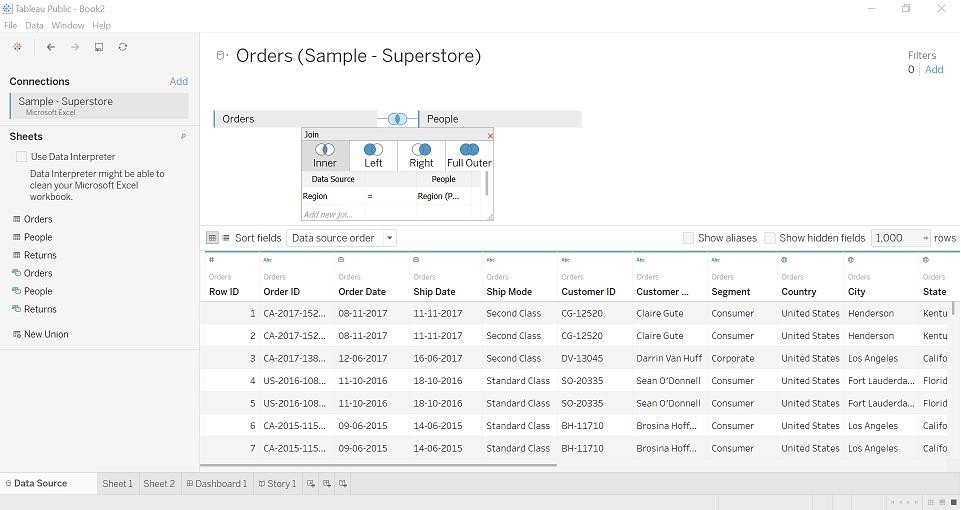Click the Abc type icon above Order ID

pos(268,260)
